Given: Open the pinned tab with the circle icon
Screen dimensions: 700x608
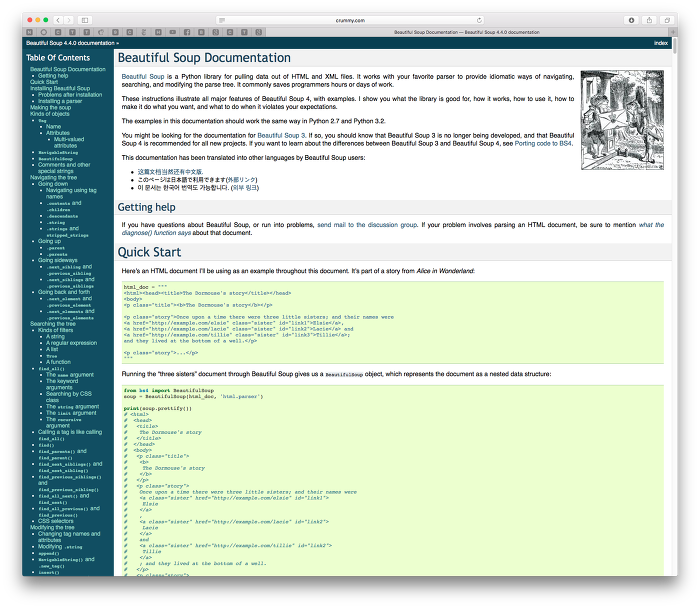Looking at the screenshot, I should pyautogui.click(x=44, y=32).
